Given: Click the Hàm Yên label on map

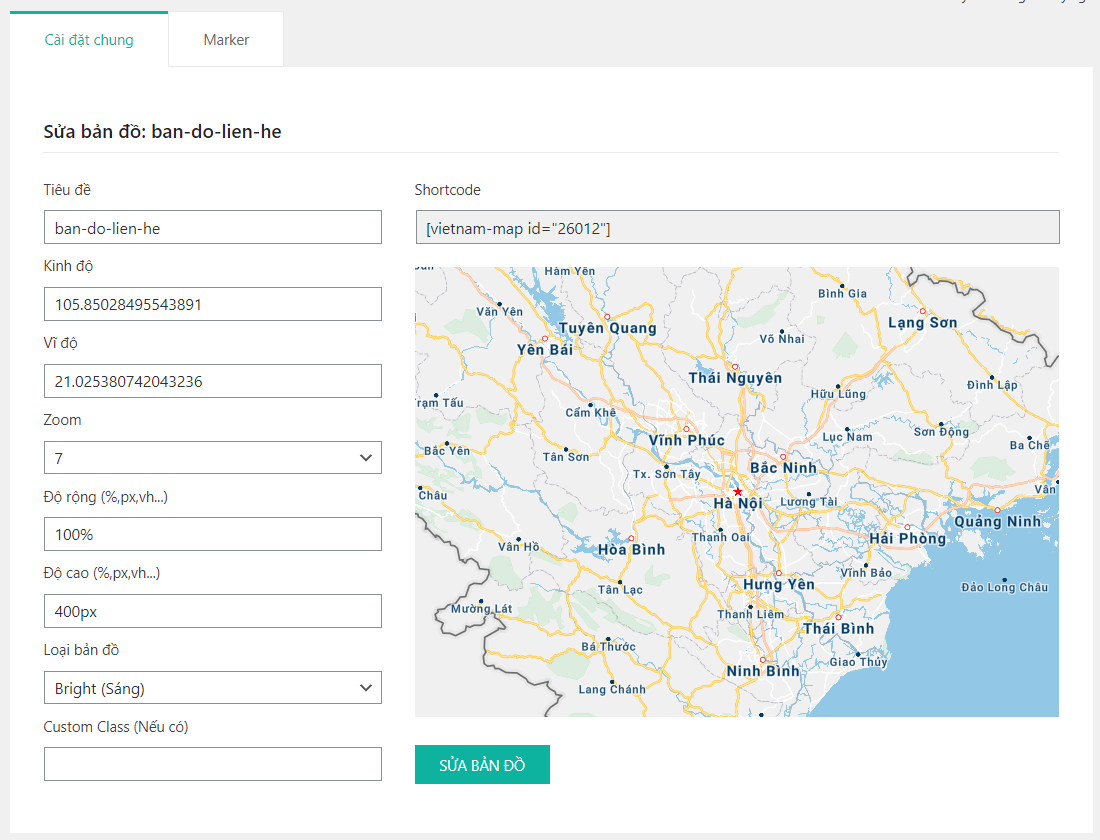Looking at the screenshot, I should pos(570,271).
